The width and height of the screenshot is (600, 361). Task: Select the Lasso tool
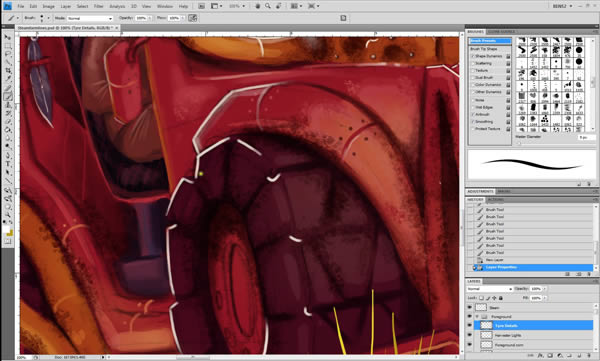7,54
